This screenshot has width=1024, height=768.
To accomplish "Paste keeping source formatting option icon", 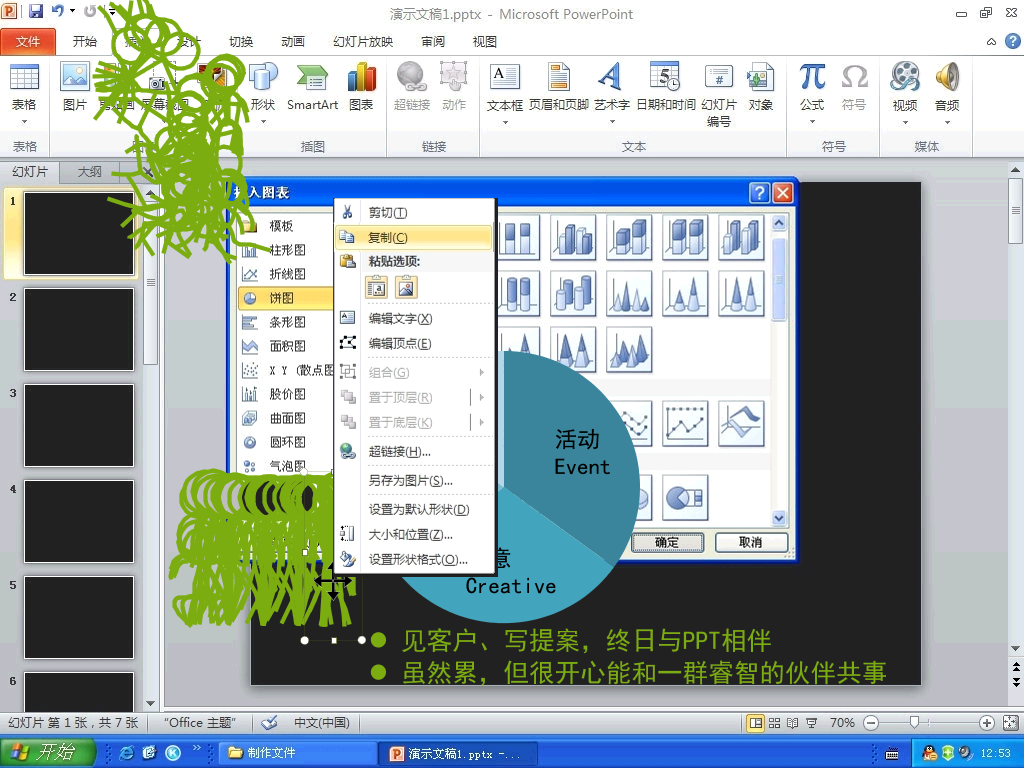I will click(x=377, y=287).
